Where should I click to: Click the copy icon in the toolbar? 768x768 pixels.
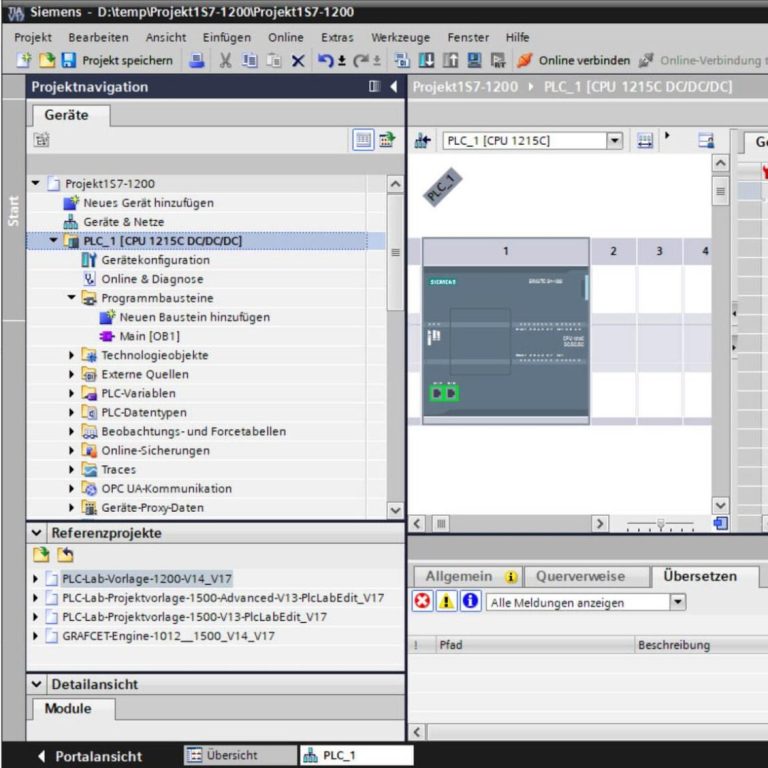(249, 60)
